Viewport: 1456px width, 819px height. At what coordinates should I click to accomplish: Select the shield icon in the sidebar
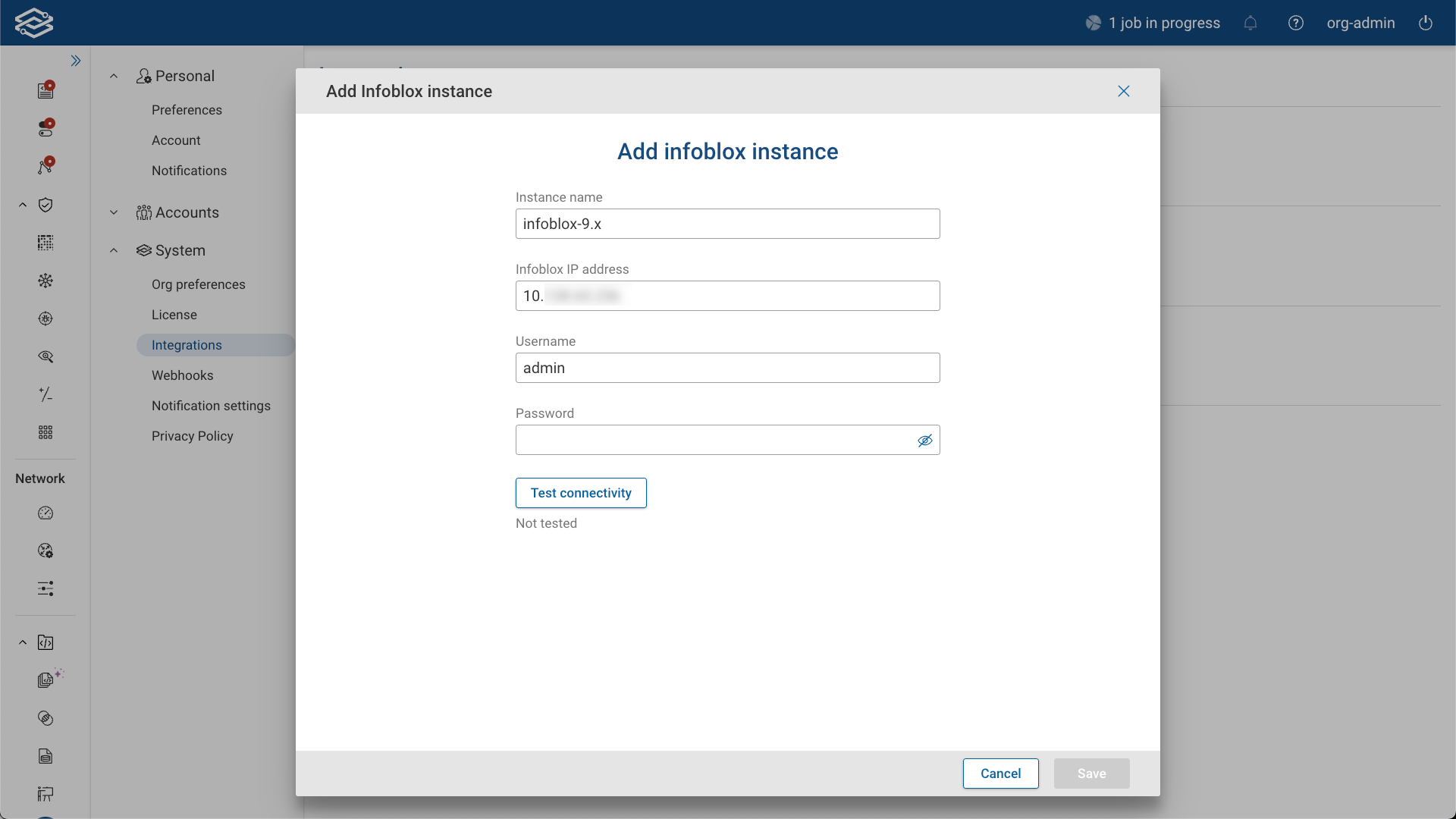pos(45,205)
